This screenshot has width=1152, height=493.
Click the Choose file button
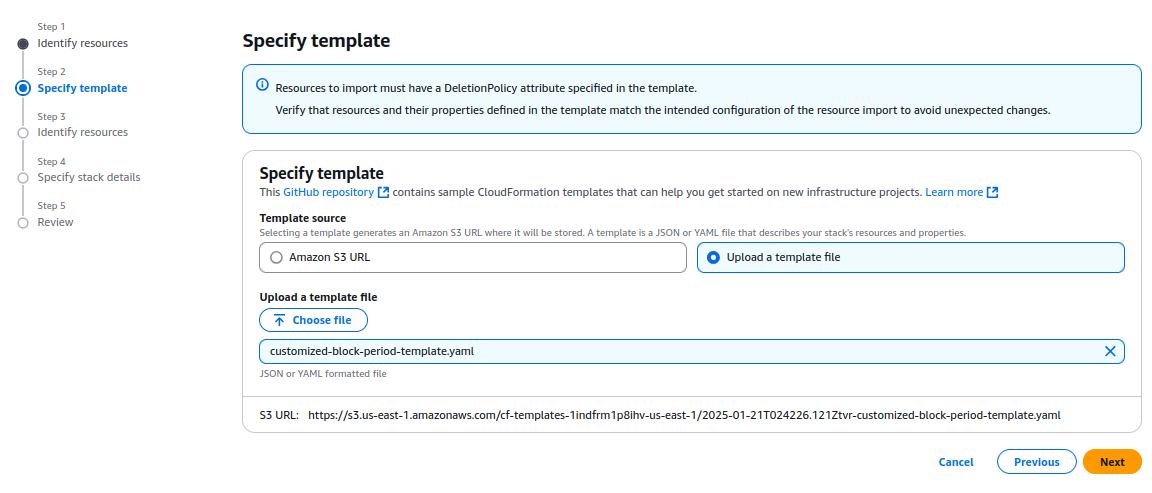click(313, 320)
